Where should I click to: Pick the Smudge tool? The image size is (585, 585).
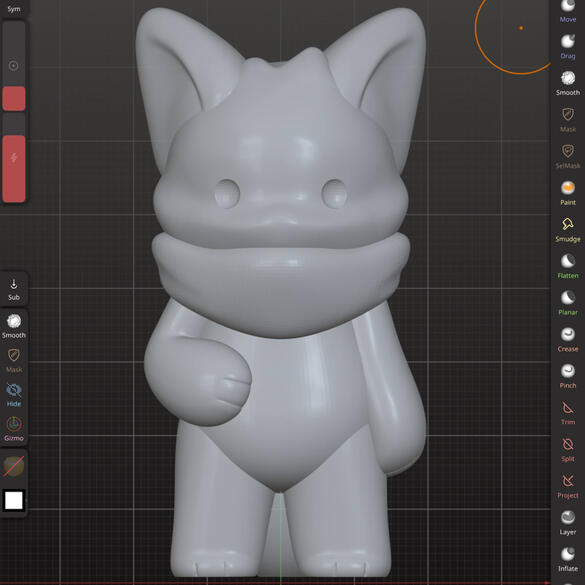coord(567,229)
